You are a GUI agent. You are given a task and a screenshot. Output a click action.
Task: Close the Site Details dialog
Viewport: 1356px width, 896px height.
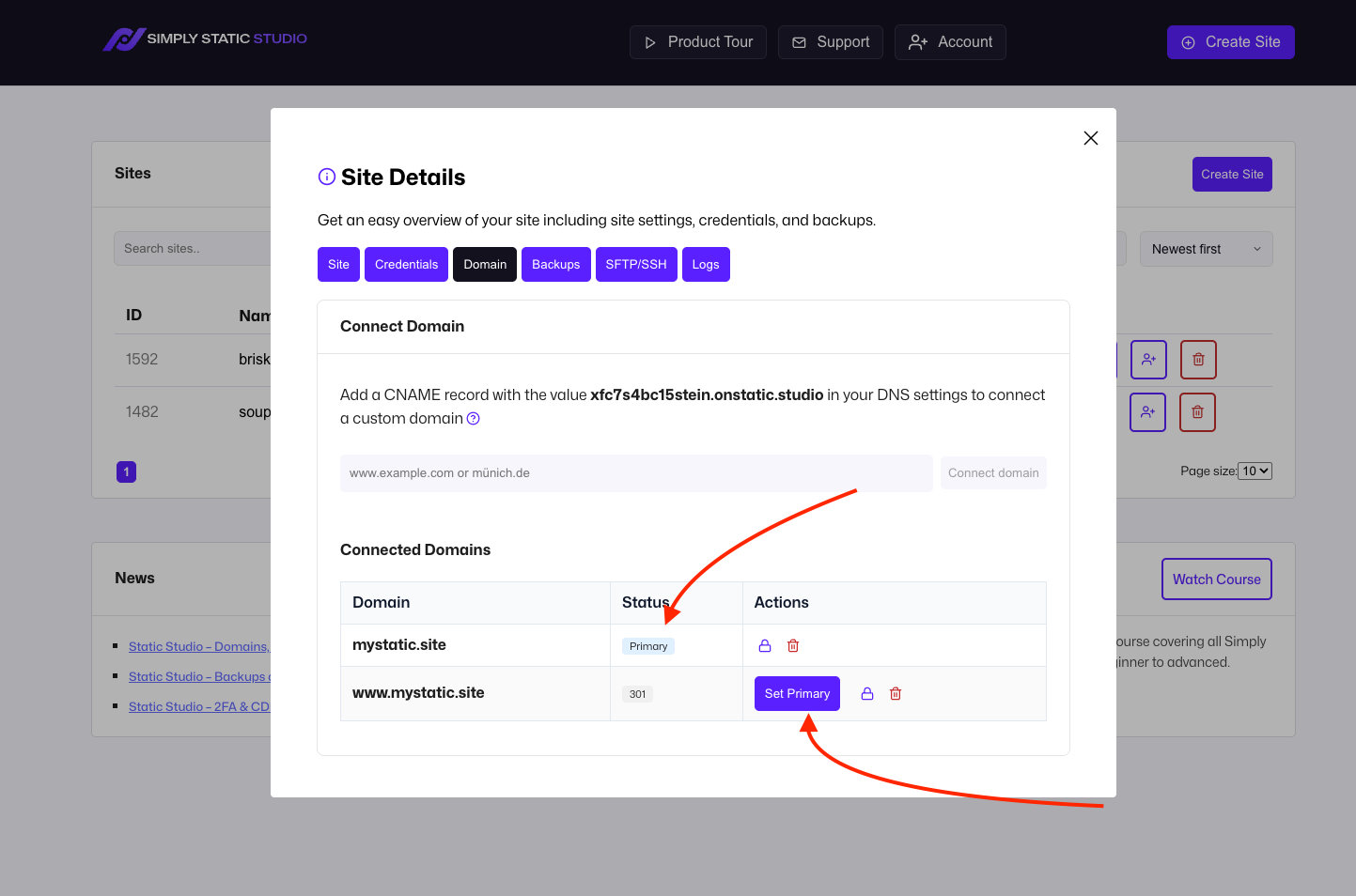1091,138
